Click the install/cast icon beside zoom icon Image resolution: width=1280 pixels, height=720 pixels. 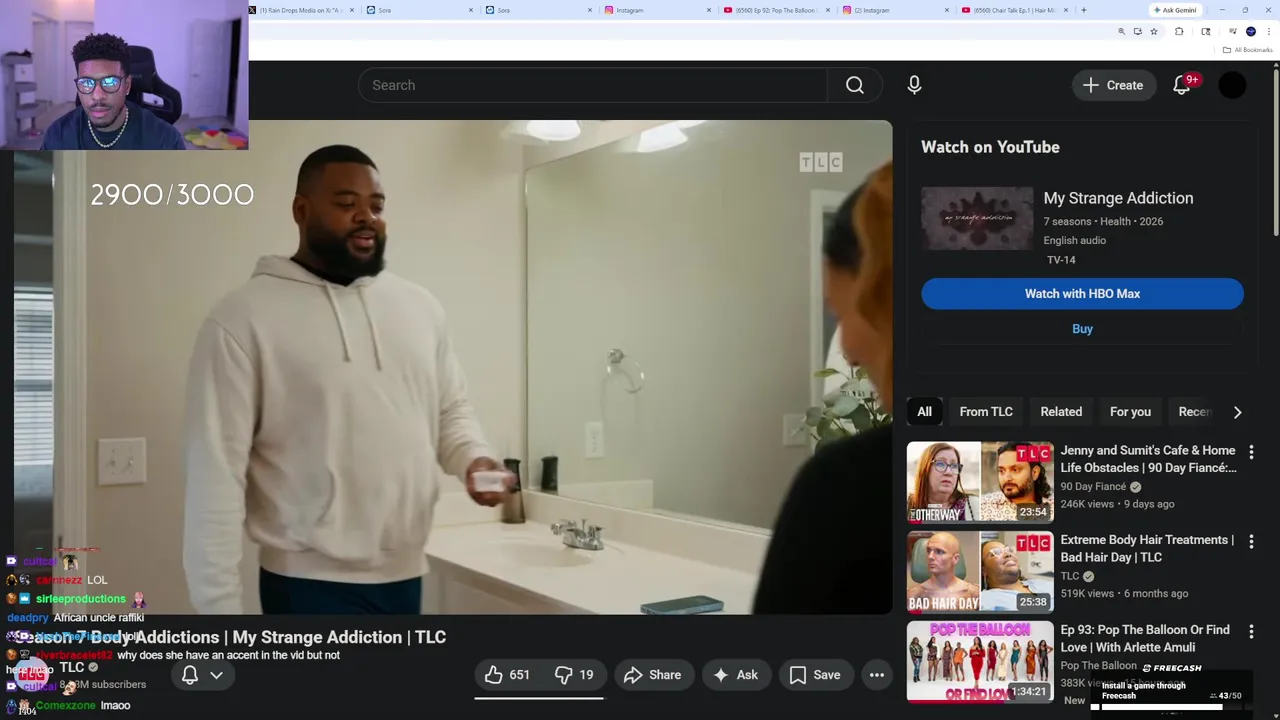click(1137, 32)
